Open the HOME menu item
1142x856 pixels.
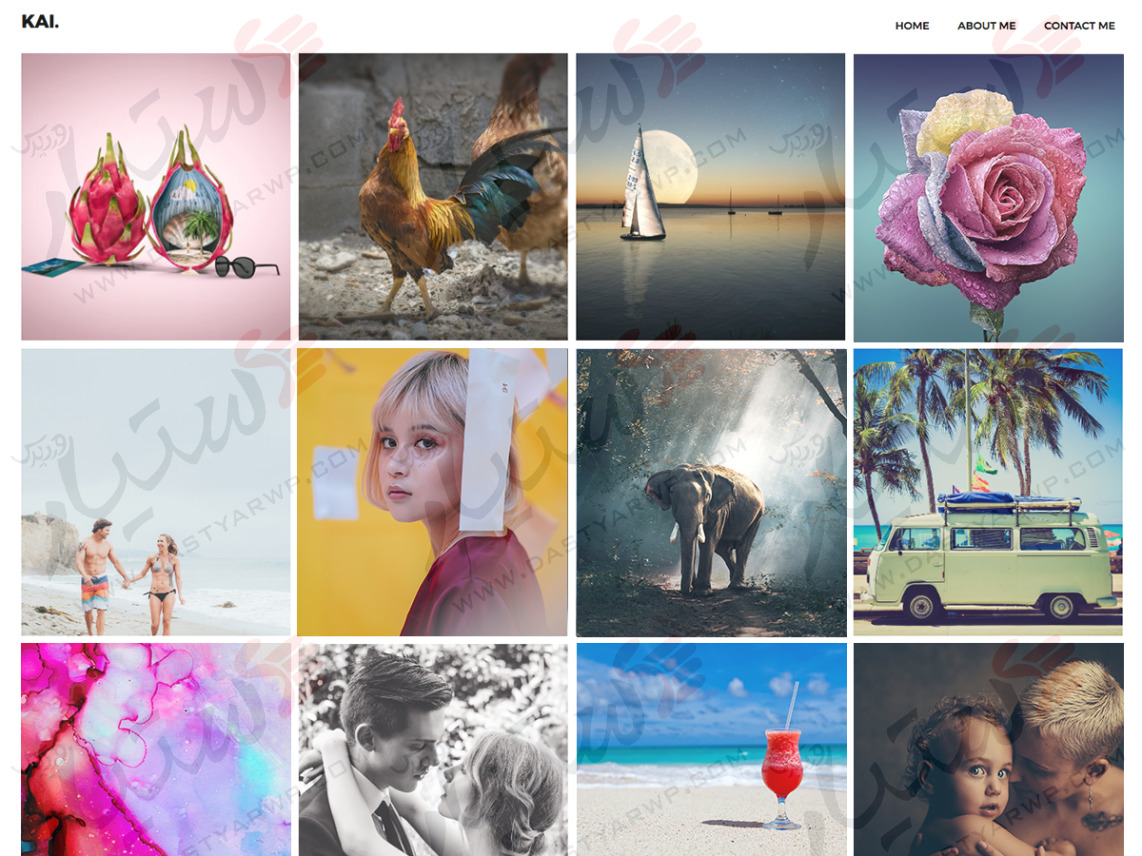[912, 25]
